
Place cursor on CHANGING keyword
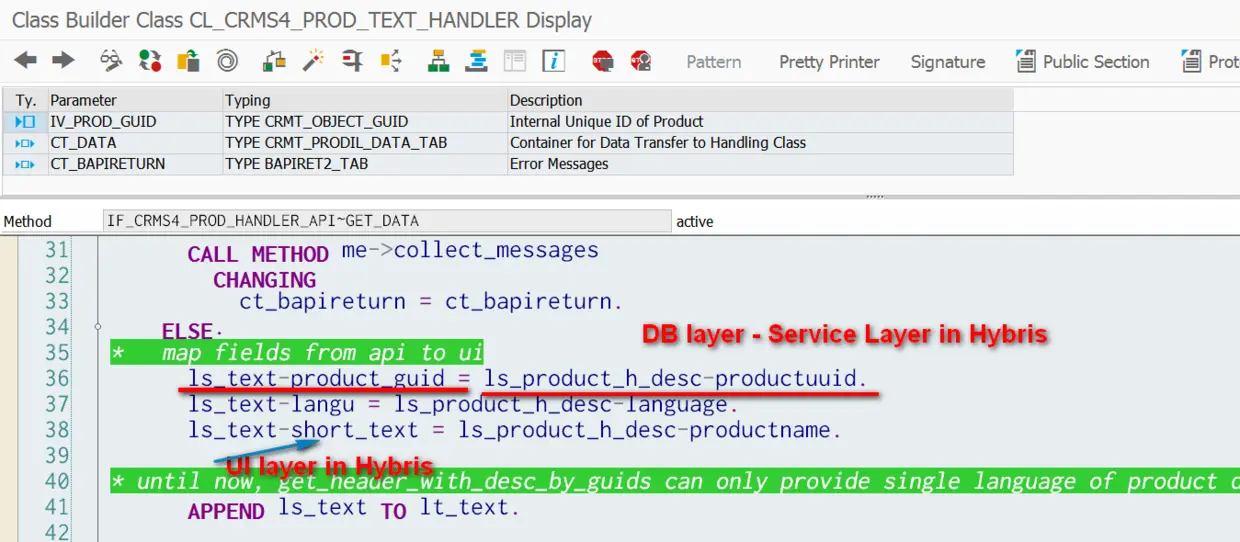(x=264, y=280)
